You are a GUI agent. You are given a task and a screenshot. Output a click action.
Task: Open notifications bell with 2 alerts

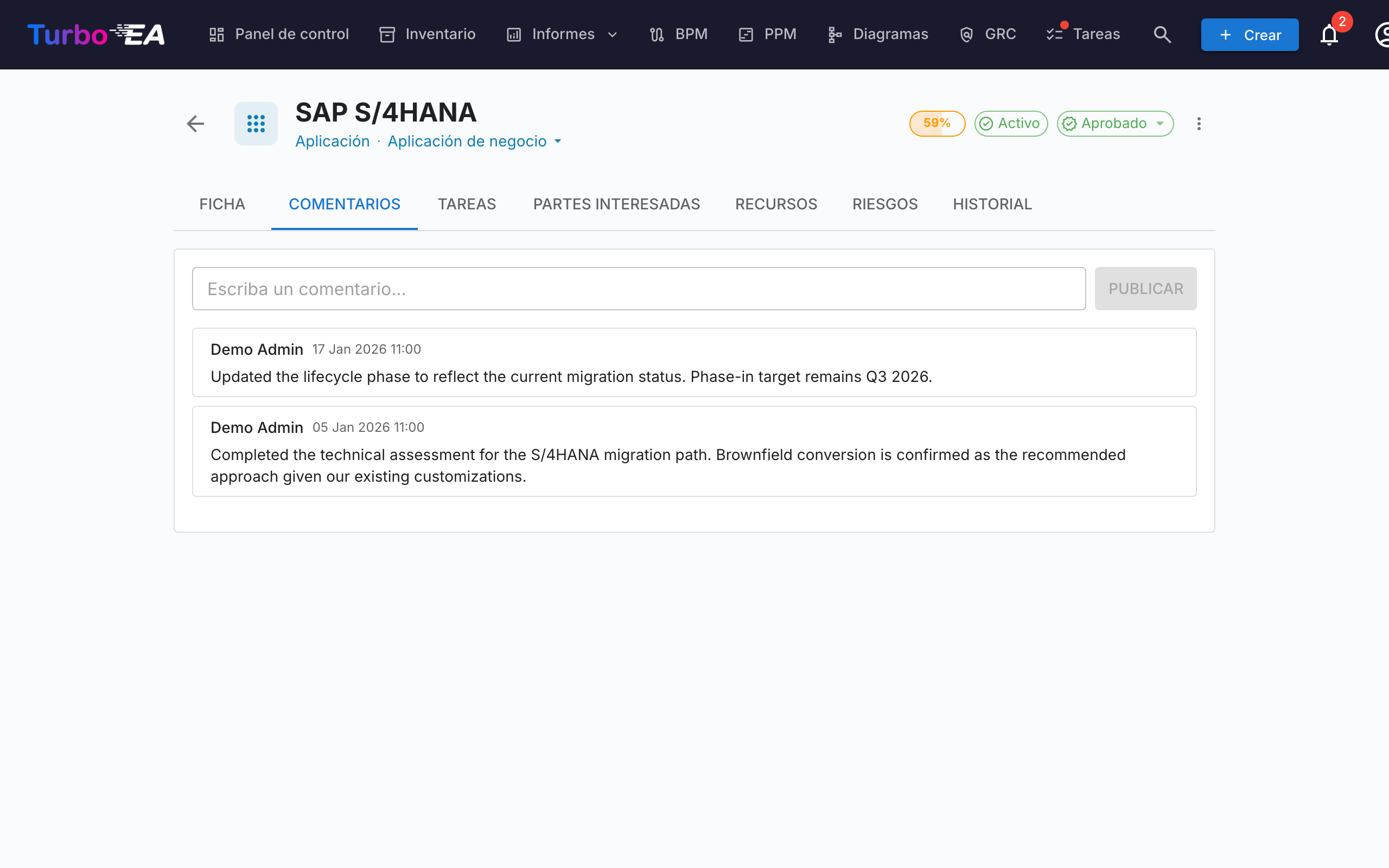click(1329, 34)
